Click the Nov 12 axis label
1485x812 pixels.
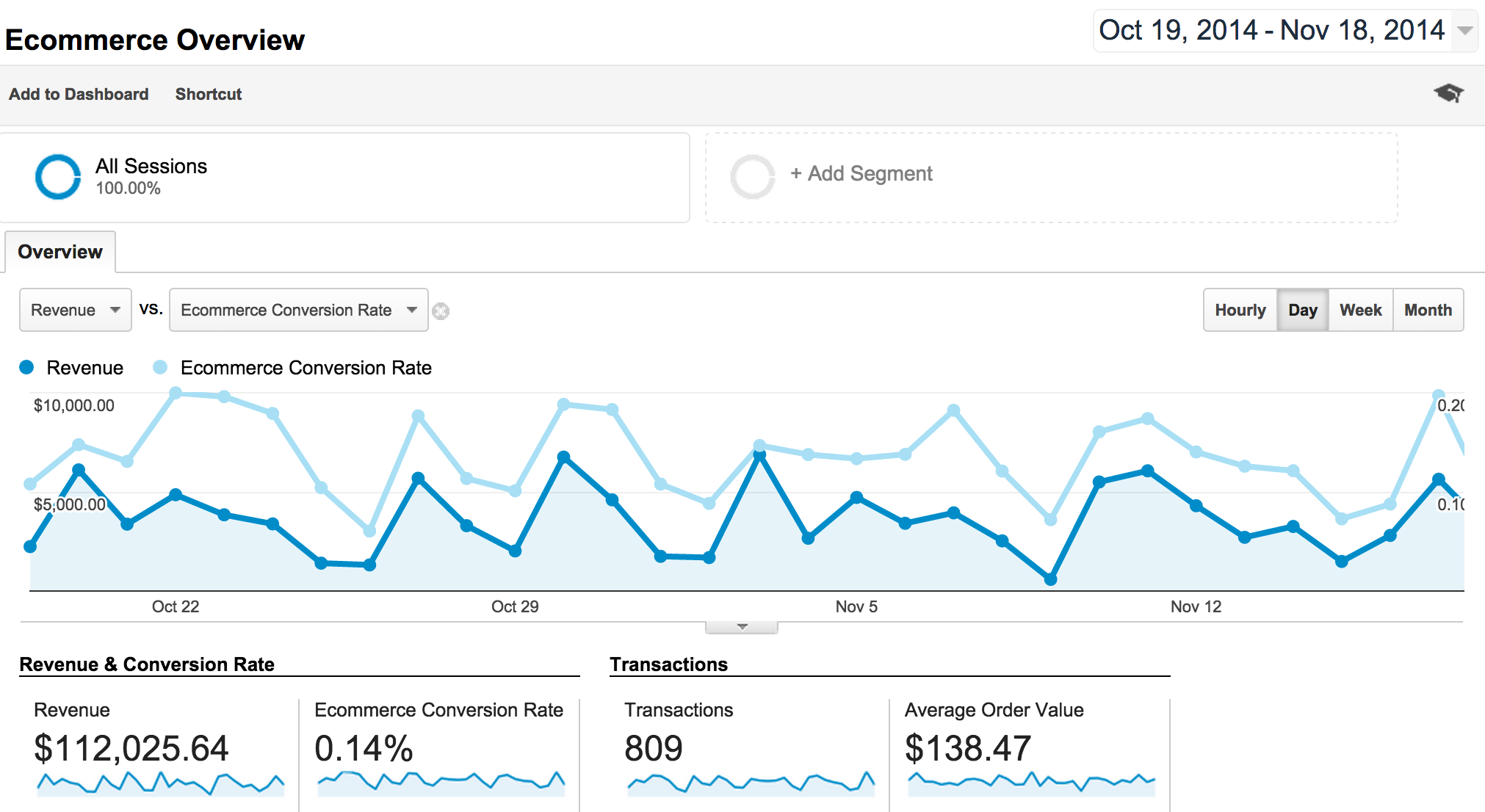click(1196, 606)
